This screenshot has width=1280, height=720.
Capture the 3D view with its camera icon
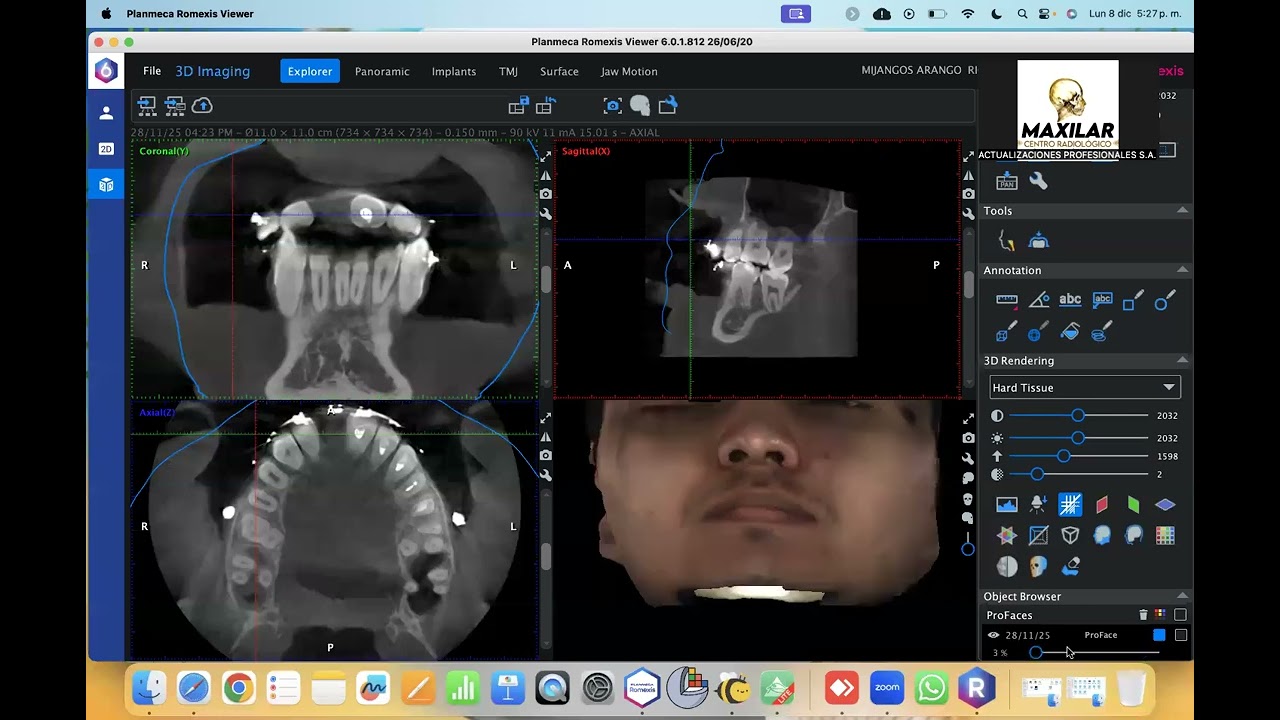968,438
